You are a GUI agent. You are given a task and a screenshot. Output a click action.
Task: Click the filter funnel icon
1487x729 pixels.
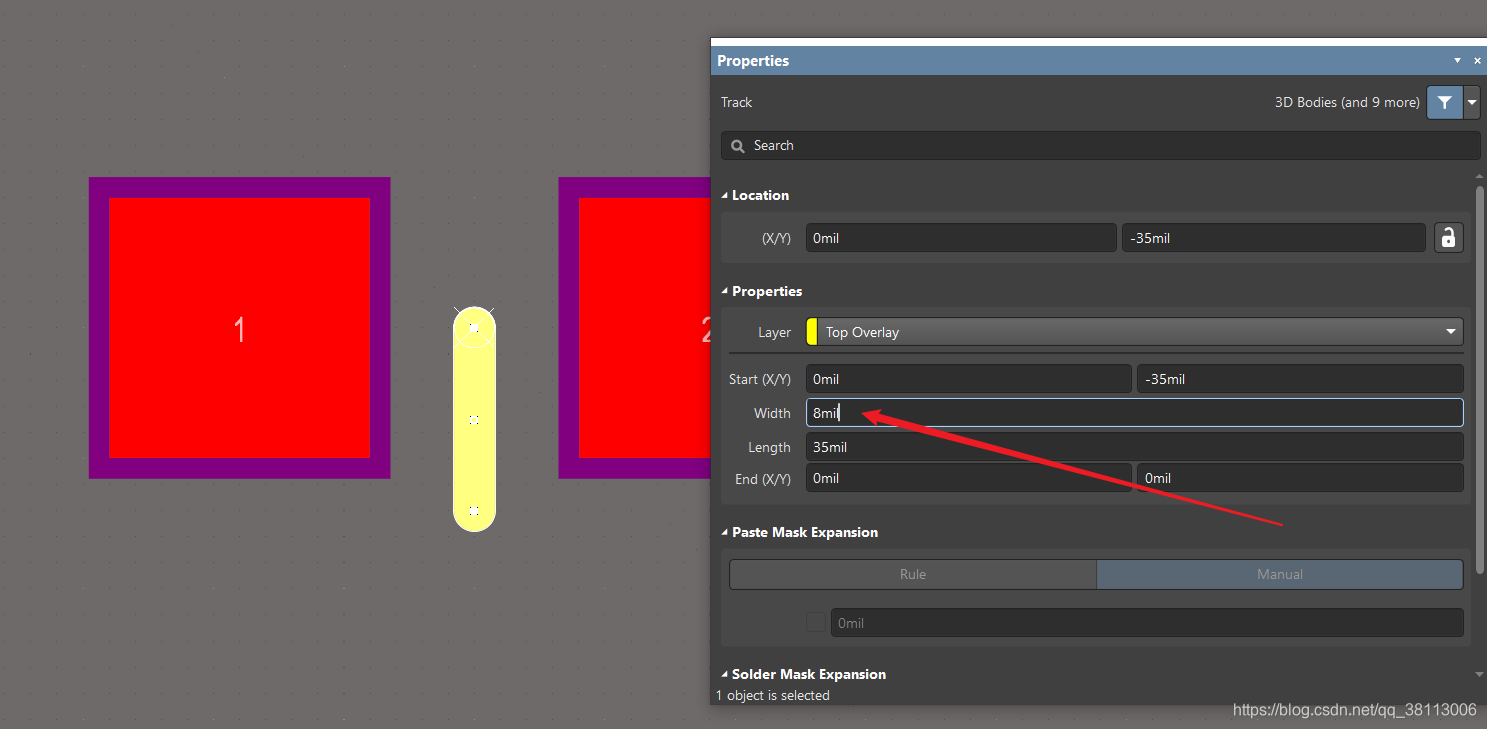1444,102
